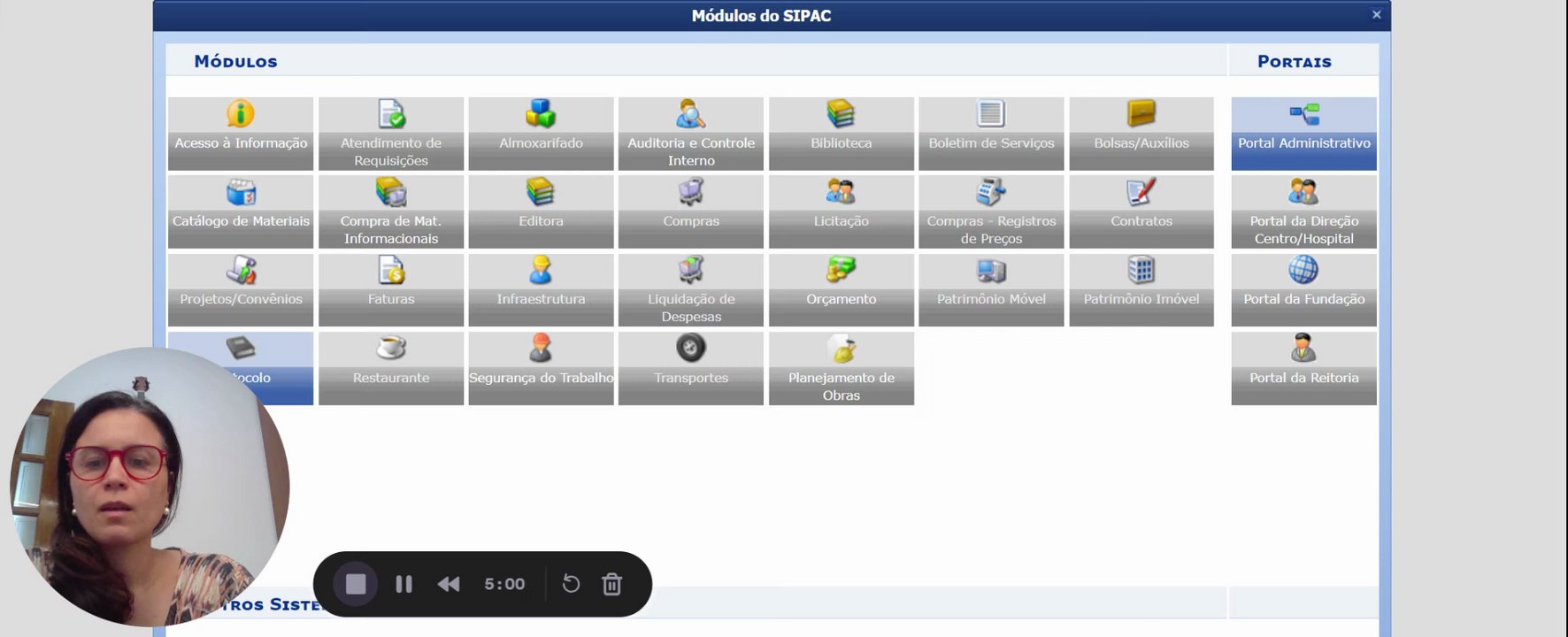Screen dimensions: 1568x637
Task: Open the Bolsas/Auxílios module
Action: (1141, 134)
